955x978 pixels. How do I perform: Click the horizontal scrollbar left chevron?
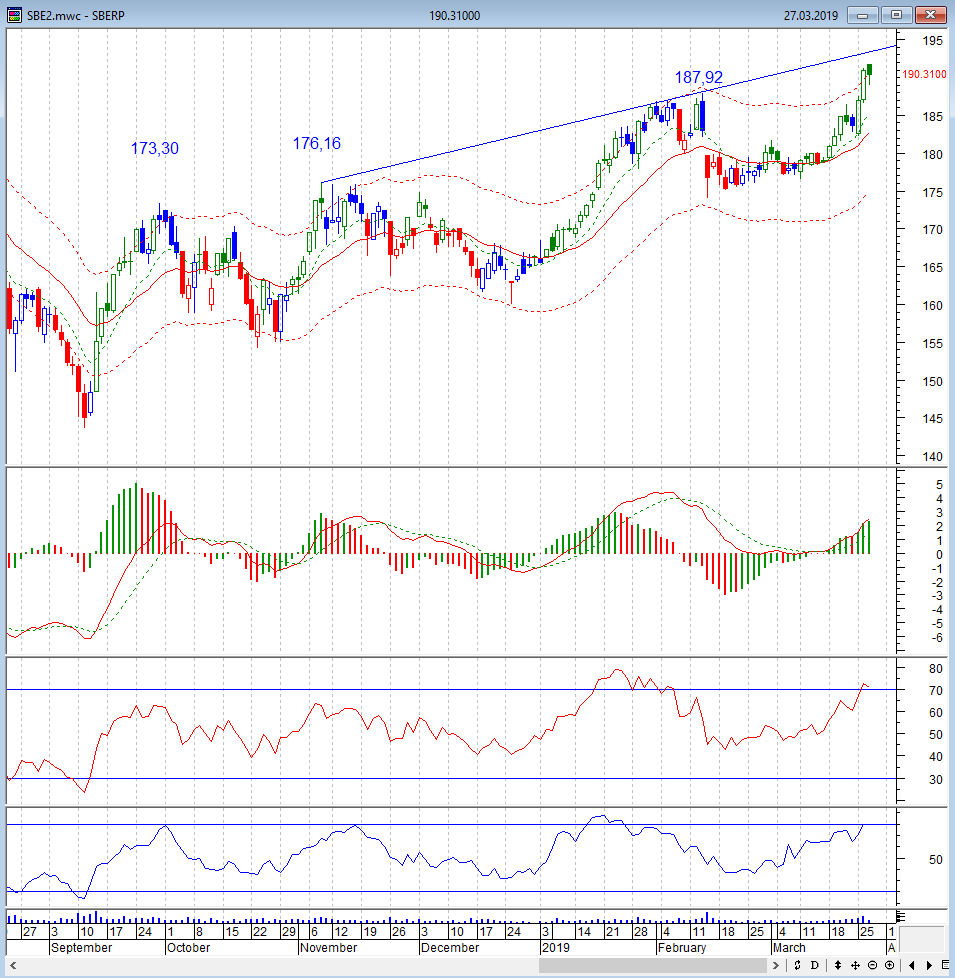click(x=13, y=965)
